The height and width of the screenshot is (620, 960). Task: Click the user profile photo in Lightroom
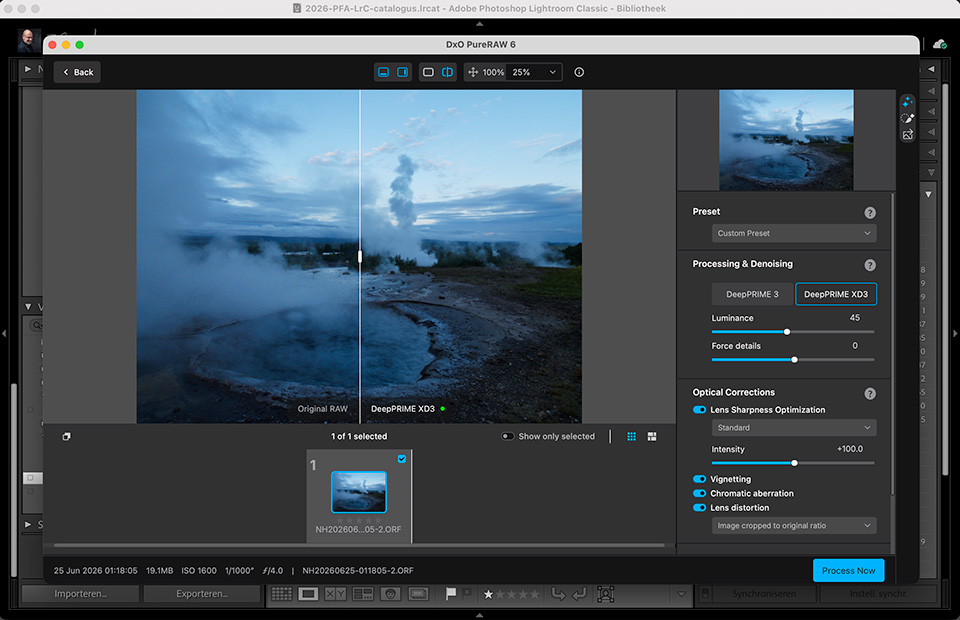coord(29,41)
